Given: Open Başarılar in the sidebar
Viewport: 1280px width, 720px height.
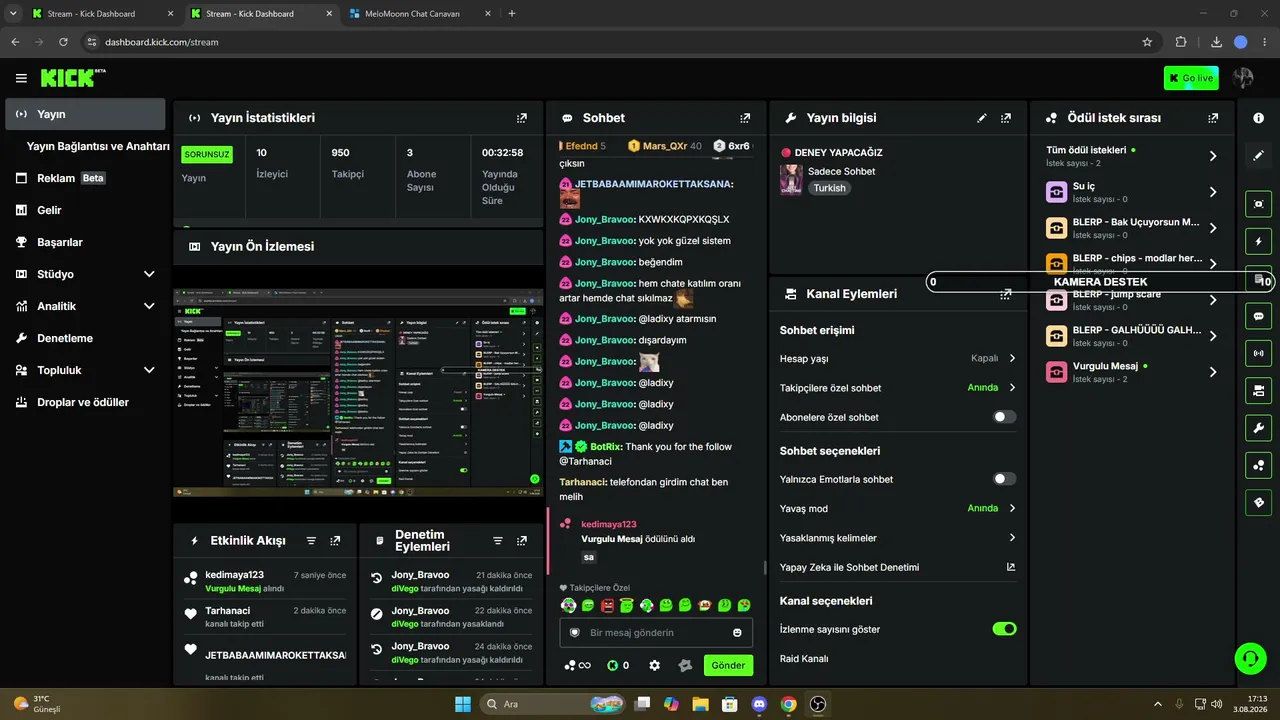Looking at the screenshot, I should point(85,242).
